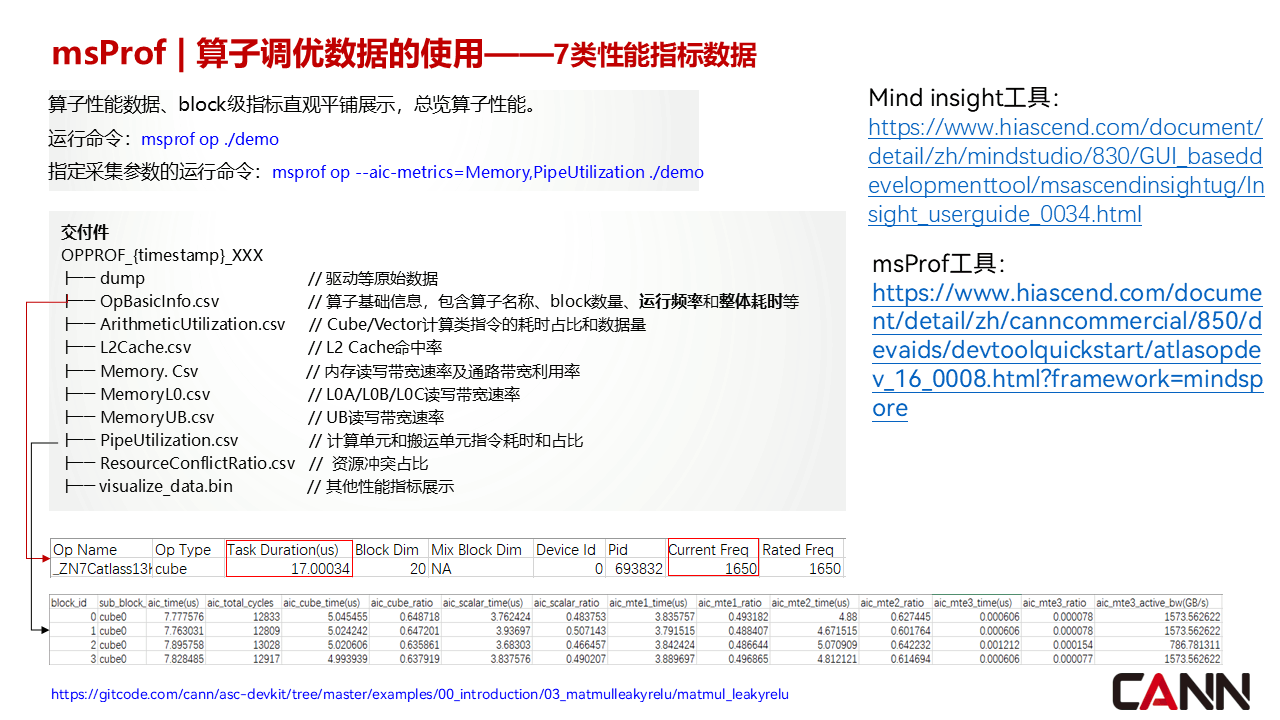The image size is (1280, 720).
Task: Click the 'Mind insight工具:' label
Action: 964,98
